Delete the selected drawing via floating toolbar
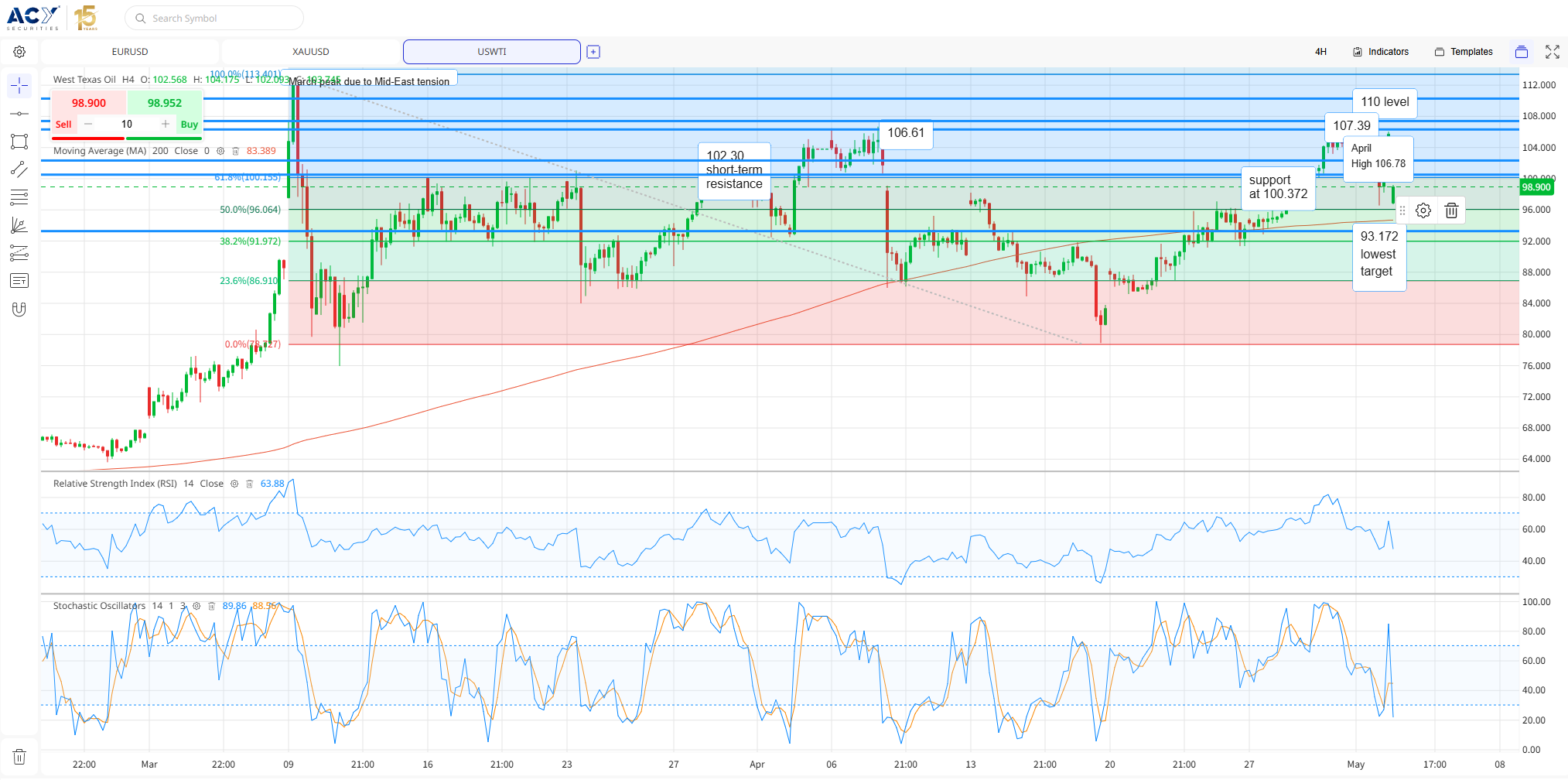The height and width of the screenshot is (780, 1568). click(x=1451, y=210)
